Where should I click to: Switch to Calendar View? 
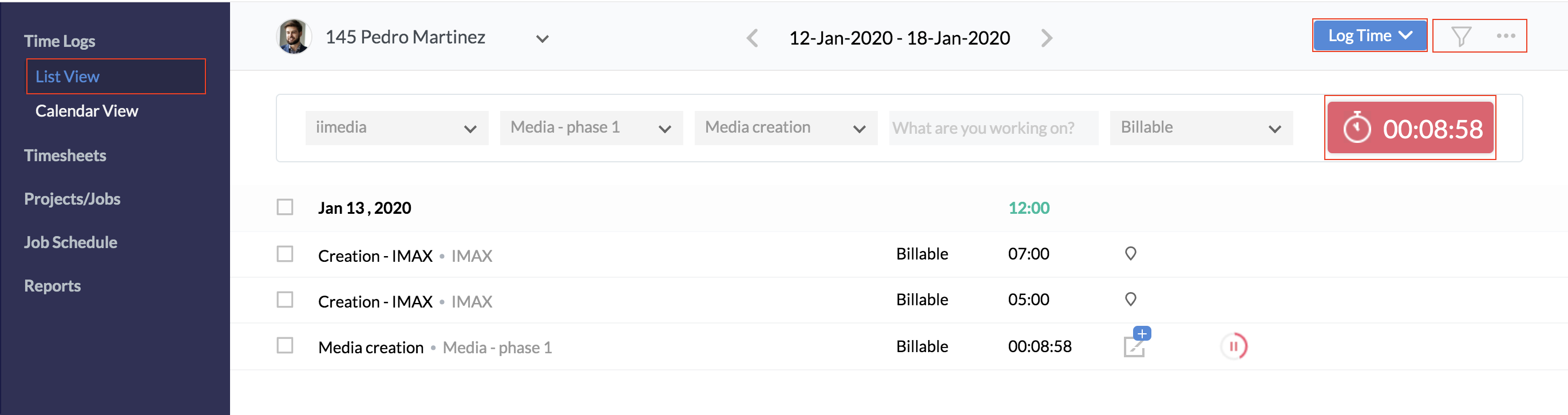[x=86, y=111]
